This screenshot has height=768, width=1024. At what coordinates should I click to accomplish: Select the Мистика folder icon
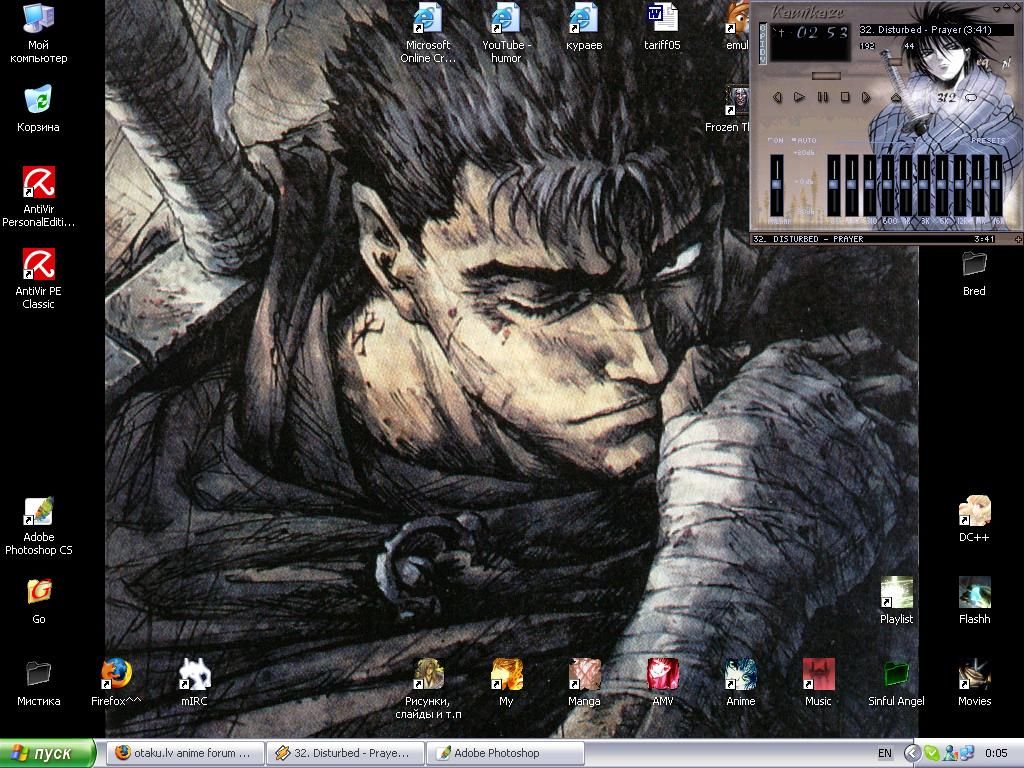pos(39,683)
